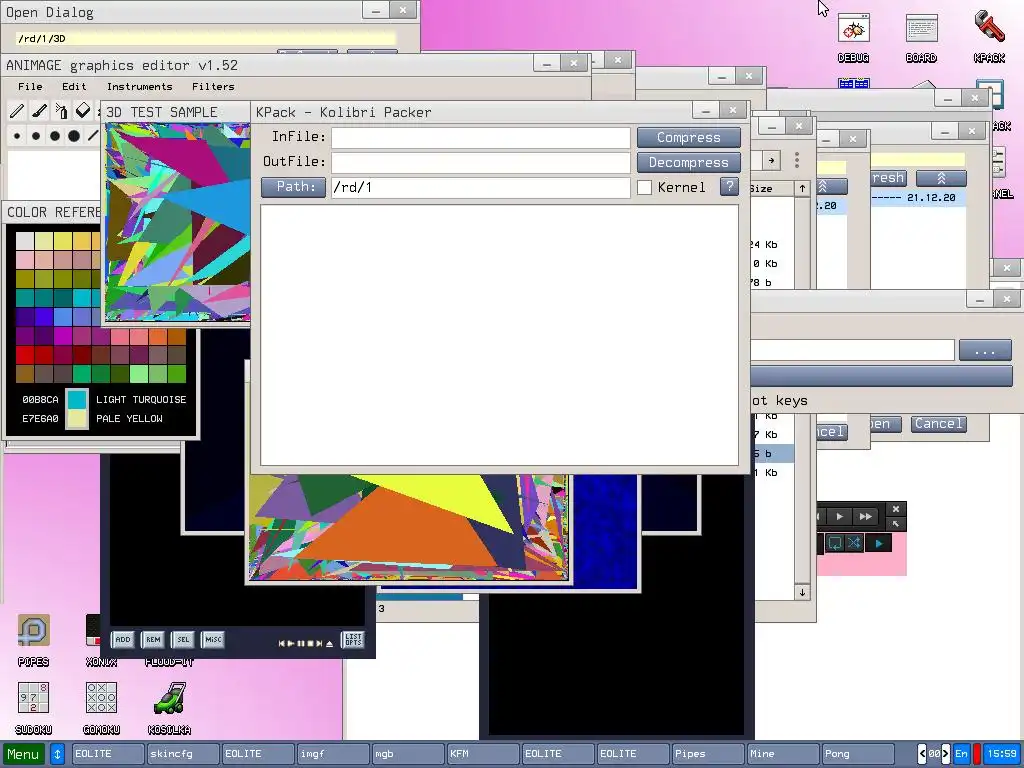This screenshot has height=768, width=1024.
Task: Click the taskbar desktop switcher arrows icon
Action: click(x=57, y=754)
